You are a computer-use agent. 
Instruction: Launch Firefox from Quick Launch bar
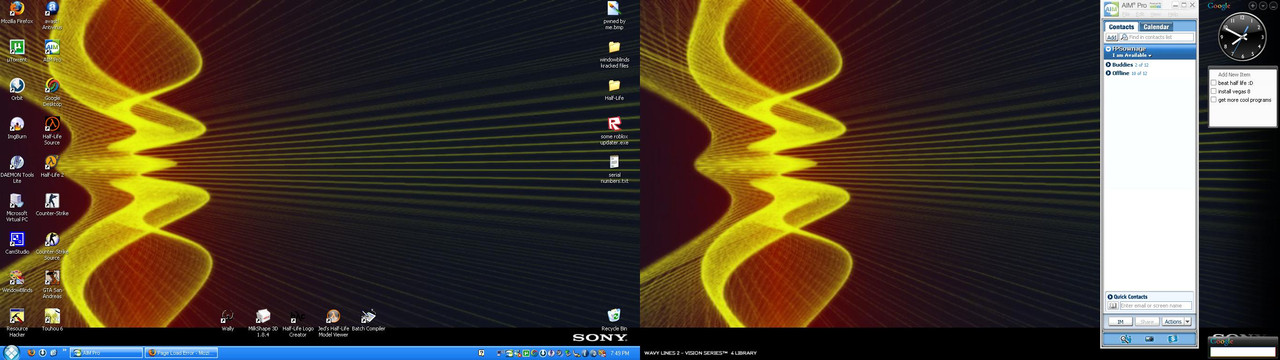click(x=30, y=353)
